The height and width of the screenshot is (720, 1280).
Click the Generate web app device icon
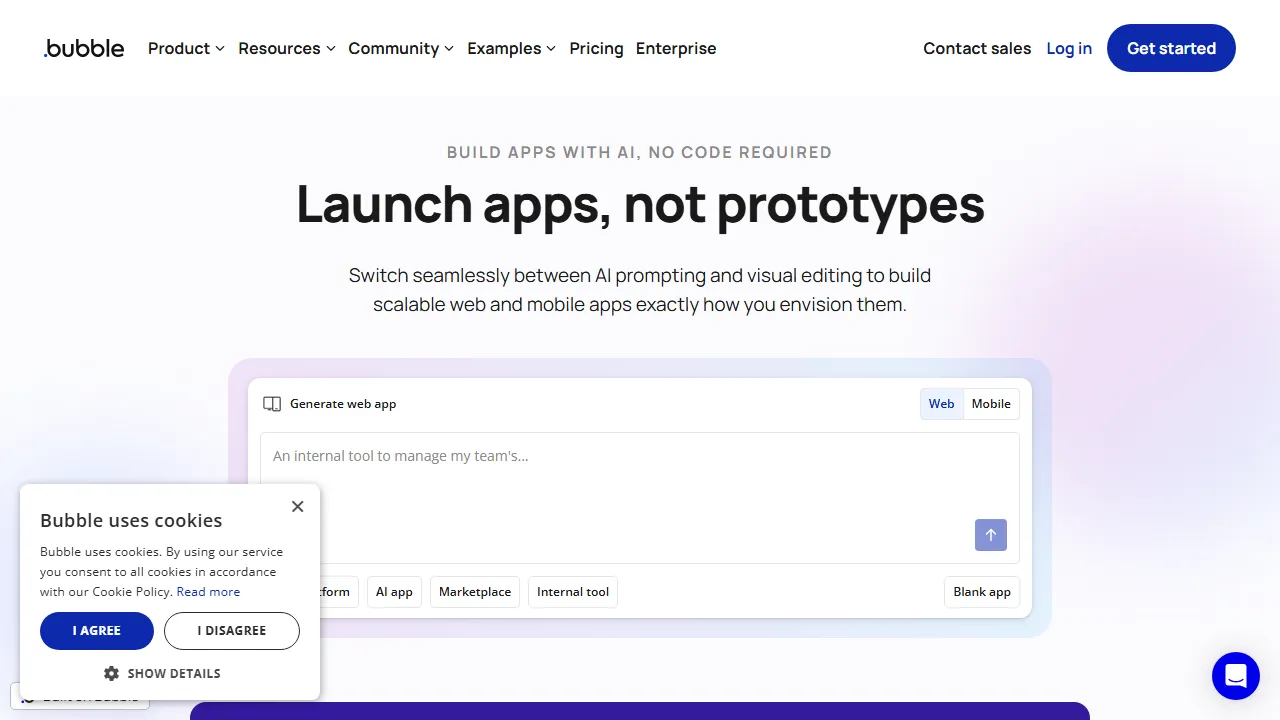point(272,404)
